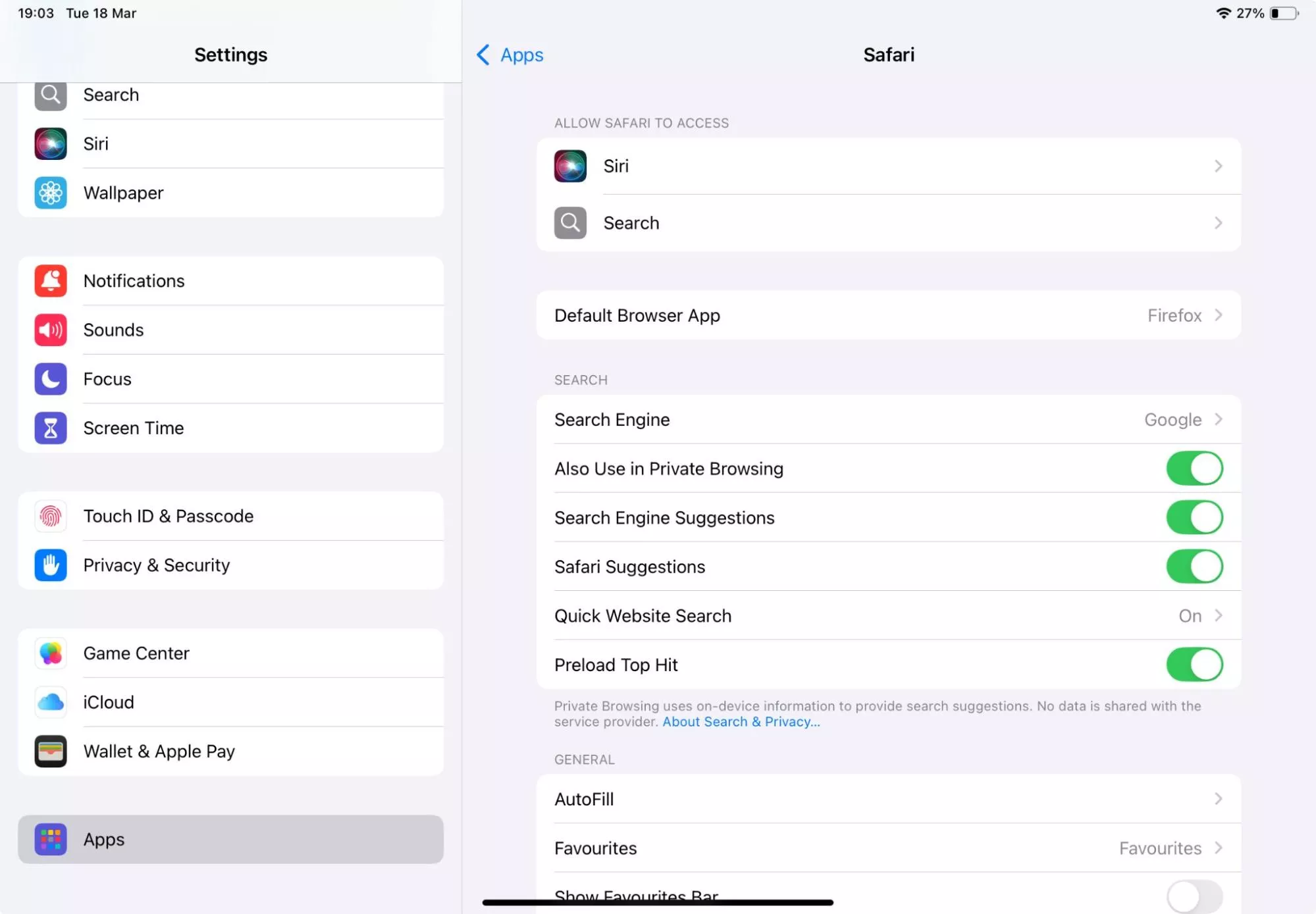Open Screen Time hourglass icon
1316x914 pixels.
51,428
